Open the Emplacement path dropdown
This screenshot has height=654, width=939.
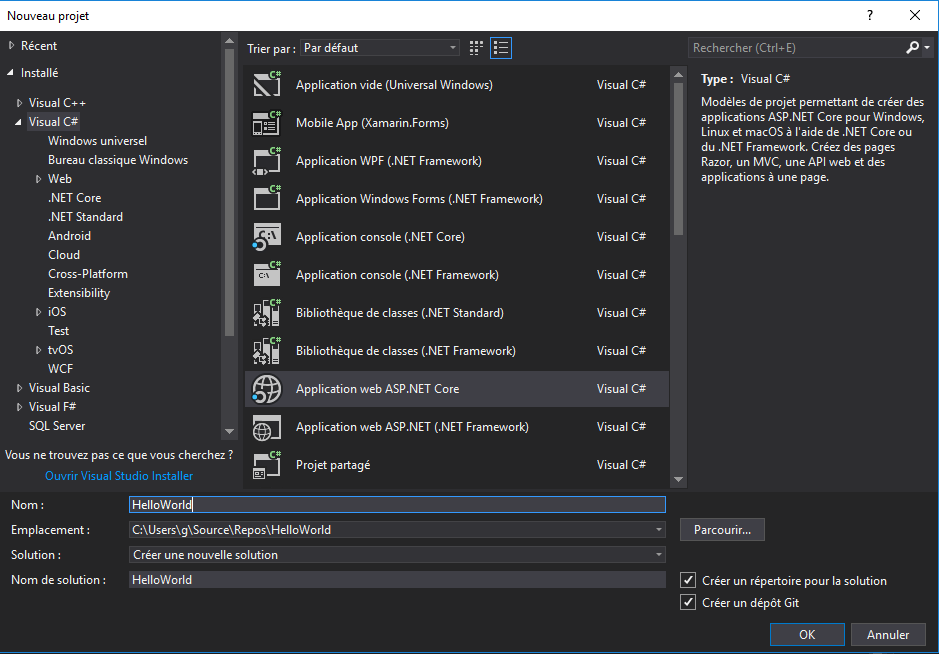click(658, 529)
